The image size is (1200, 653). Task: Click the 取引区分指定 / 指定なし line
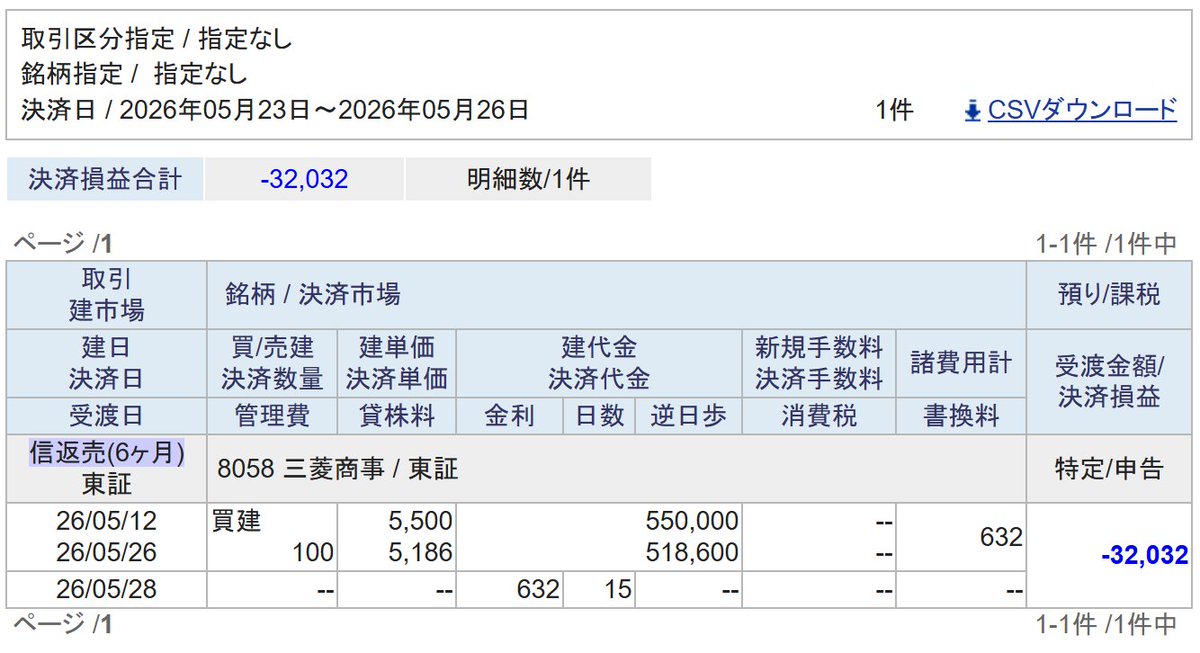tap(157, 41)
